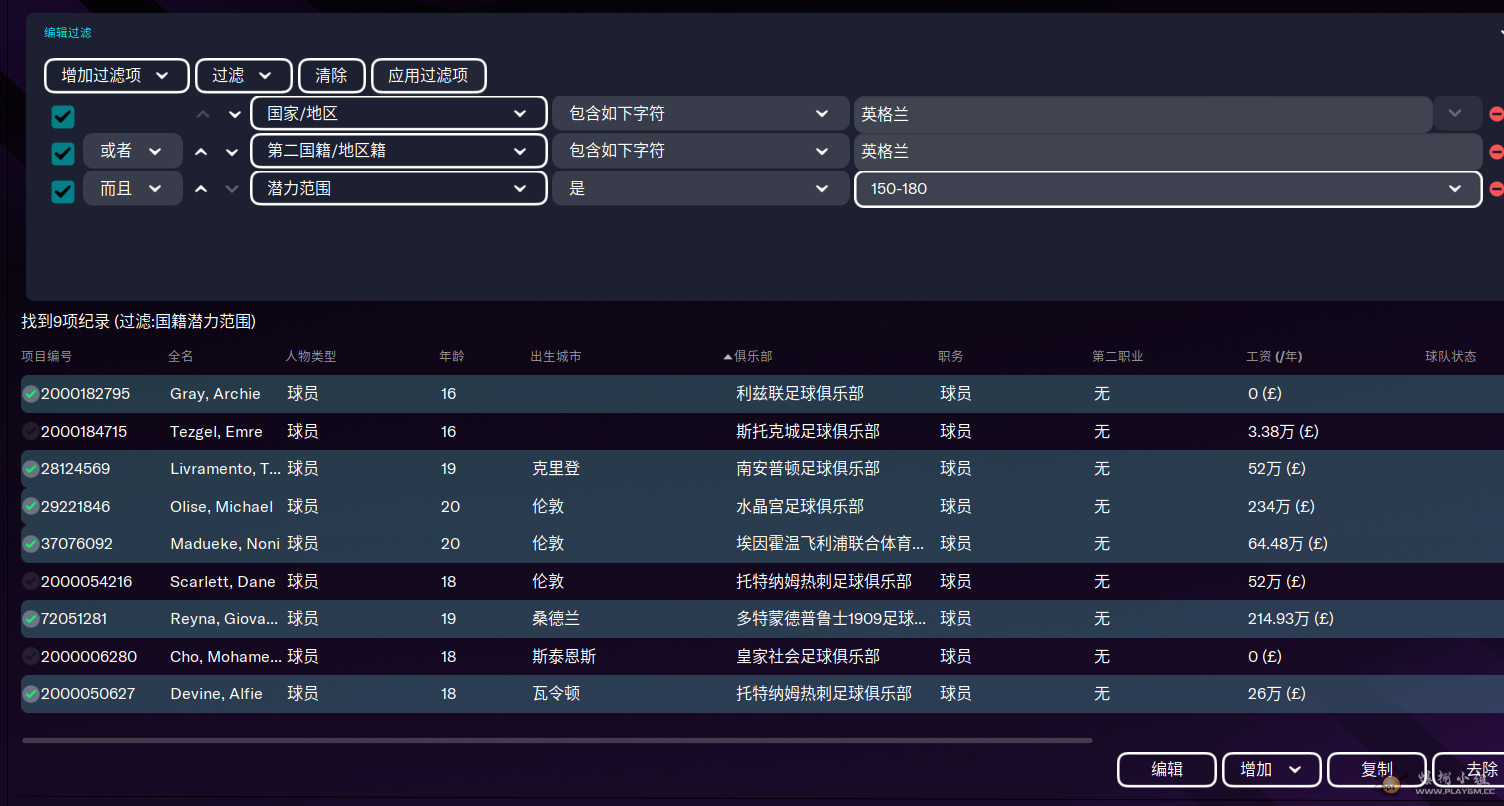The image size is (1504, 806).
Task: Click the horizontal scrollbar under the table
Action: point(557,741)
